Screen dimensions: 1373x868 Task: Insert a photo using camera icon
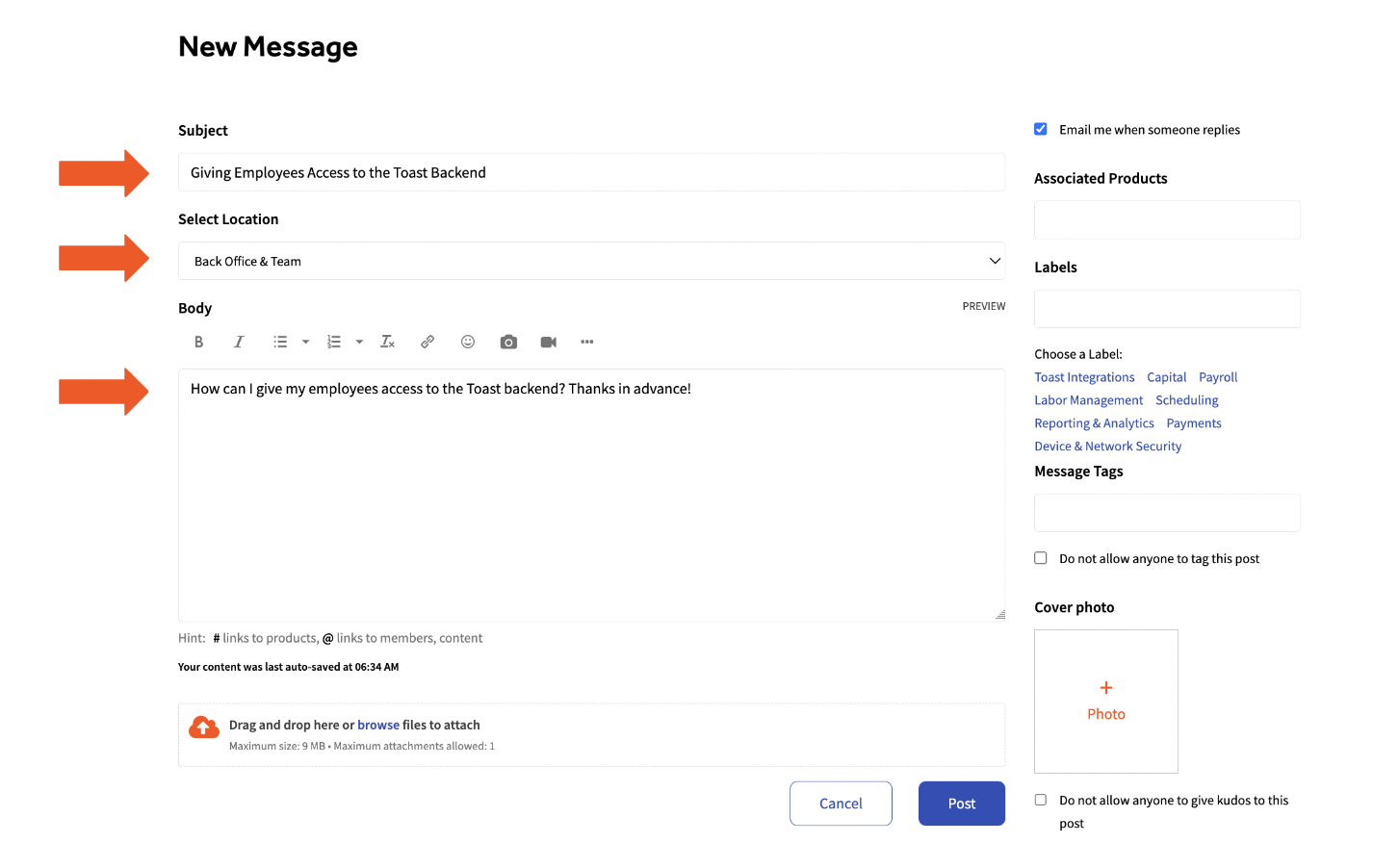(508, 342)
